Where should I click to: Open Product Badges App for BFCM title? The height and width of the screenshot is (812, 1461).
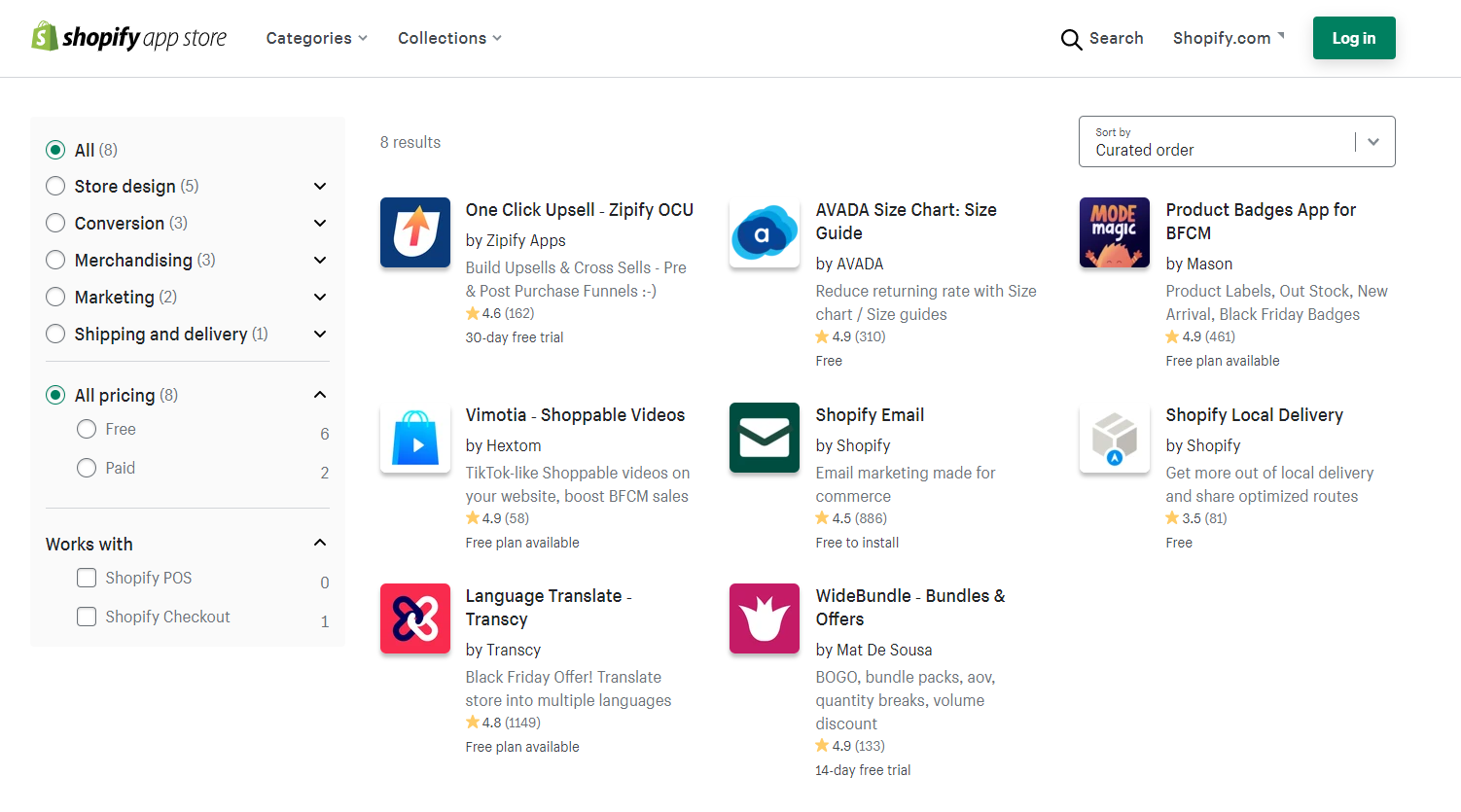click(x=1261, y=222)
